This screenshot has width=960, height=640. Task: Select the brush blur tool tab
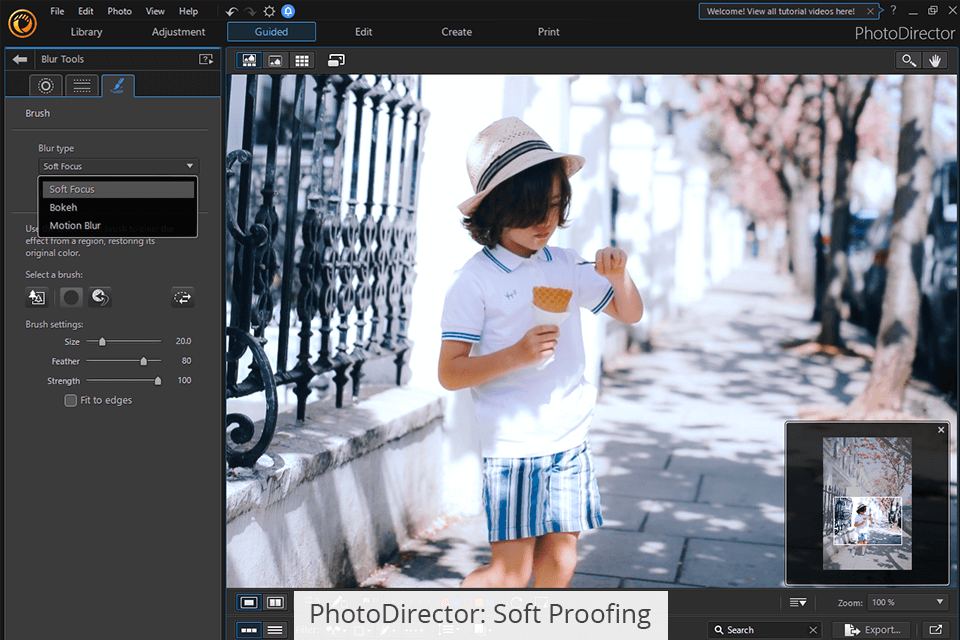pyautogui.click(x=118, y=86)
